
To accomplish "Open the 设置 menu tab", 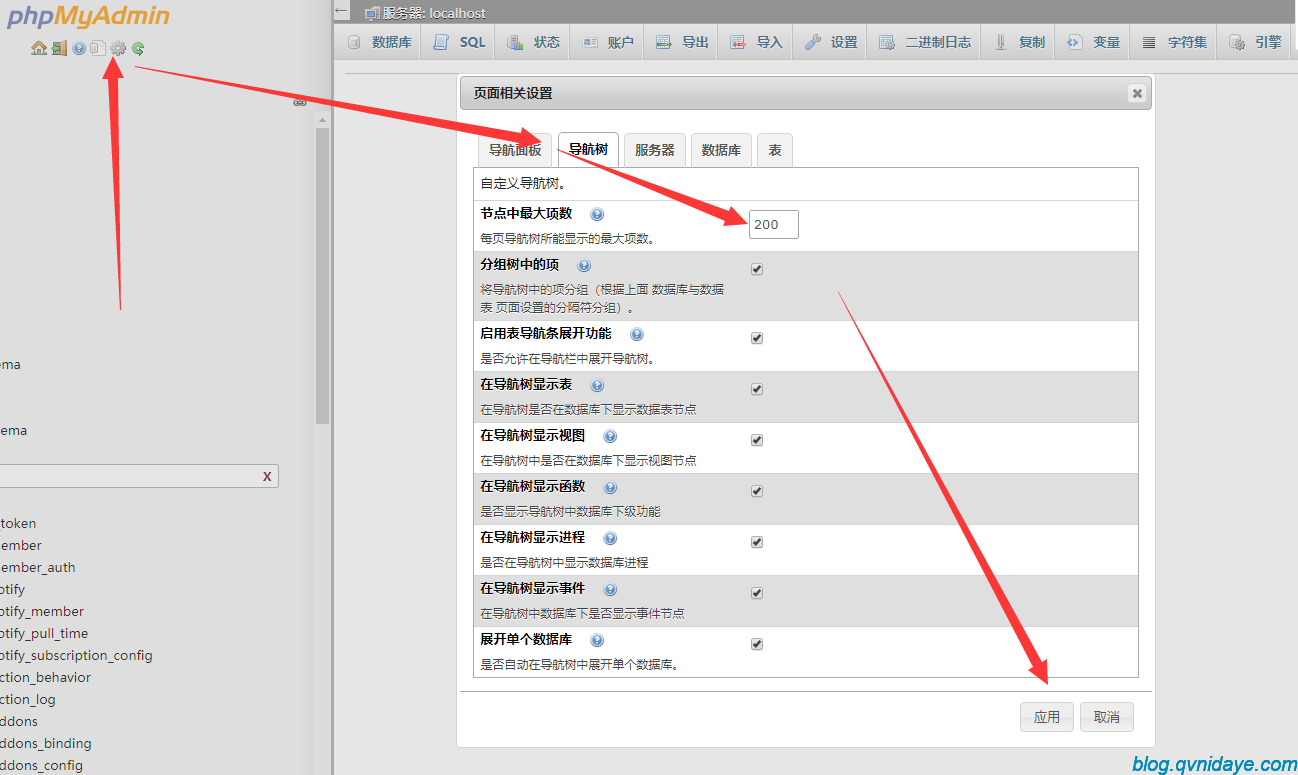I will coord(831,42).
